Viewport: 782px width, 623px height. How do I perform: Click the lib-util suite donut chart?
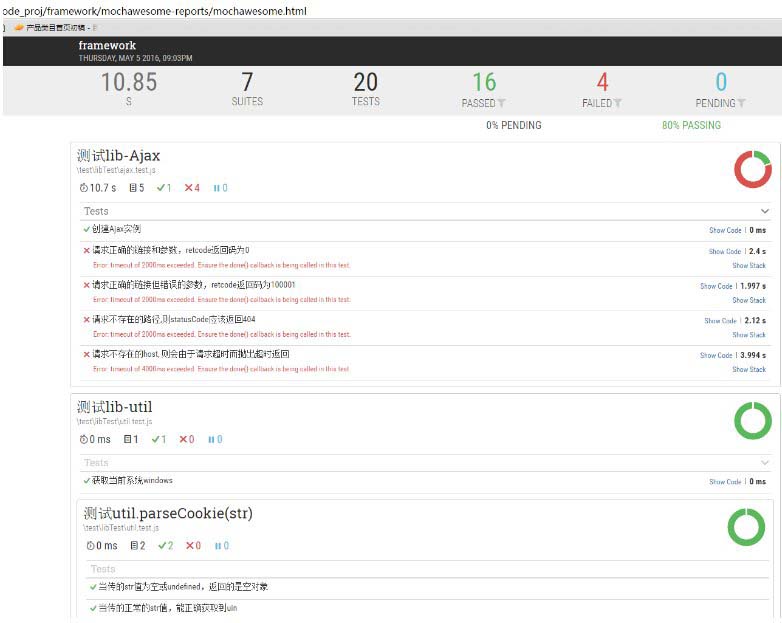(753, 420)
